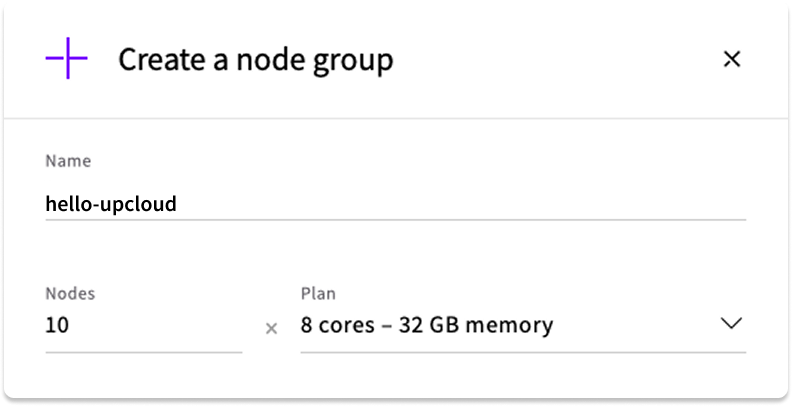The width and height of the screenshot is (792, 406).
Task: Click the "Name" field label
Action: [68, 160]
